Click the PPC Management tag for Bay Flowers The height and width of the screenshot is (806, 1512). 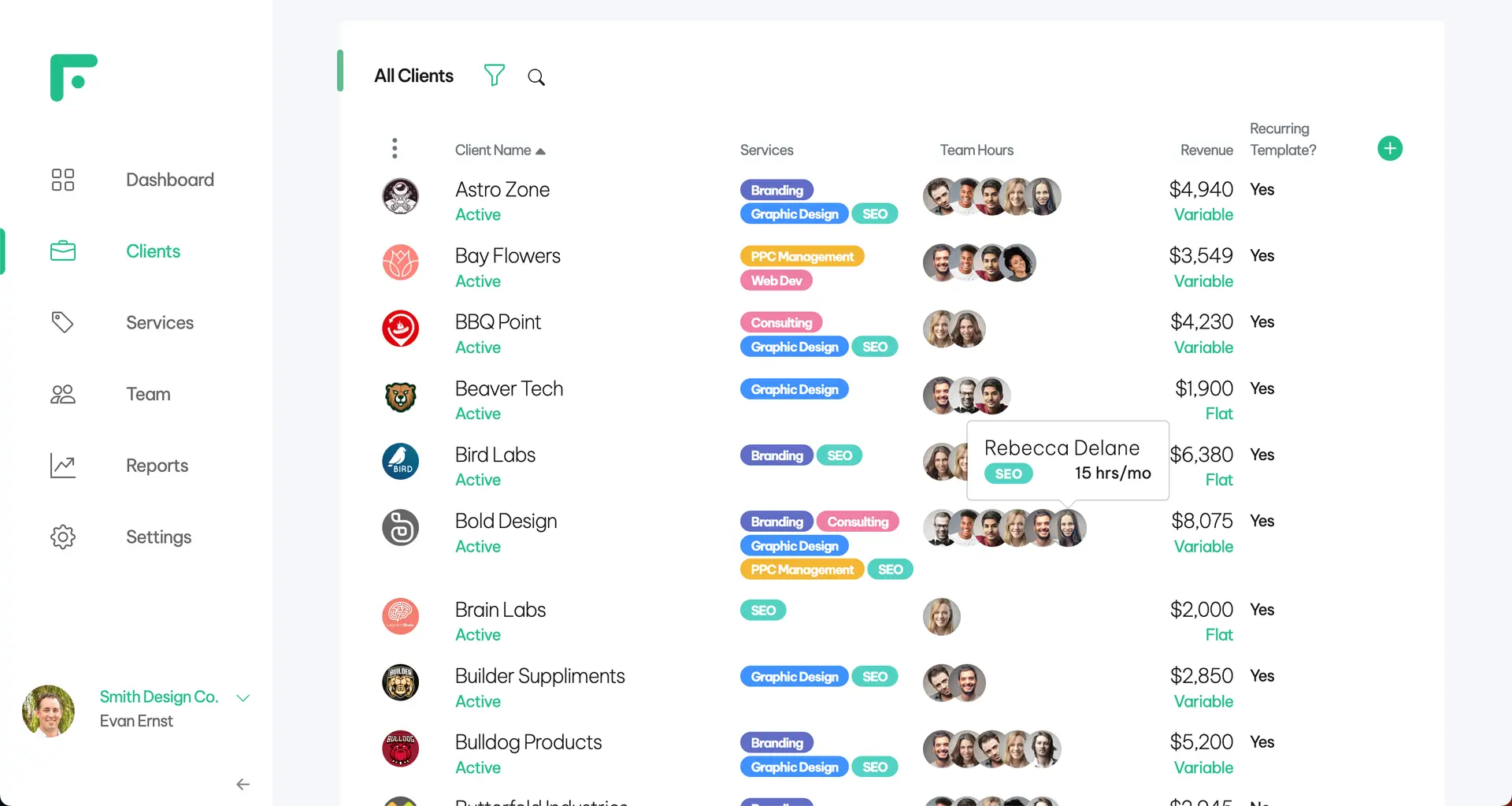pos(802,256)
